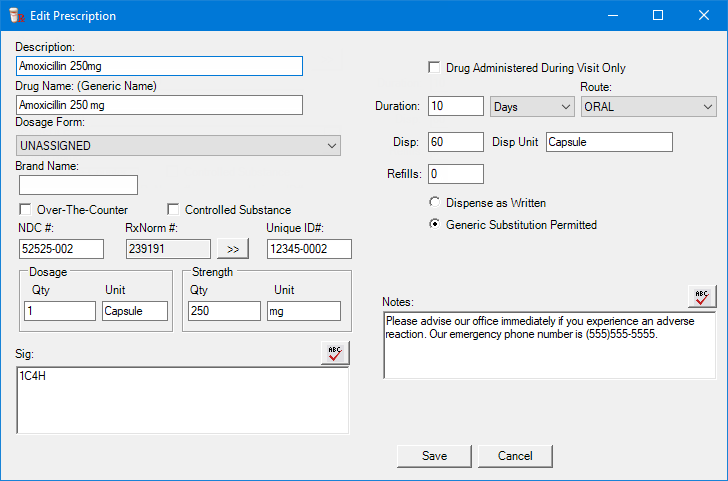
Task: Click the Disp Unit field containing Capsule
Action: (609, 142)
